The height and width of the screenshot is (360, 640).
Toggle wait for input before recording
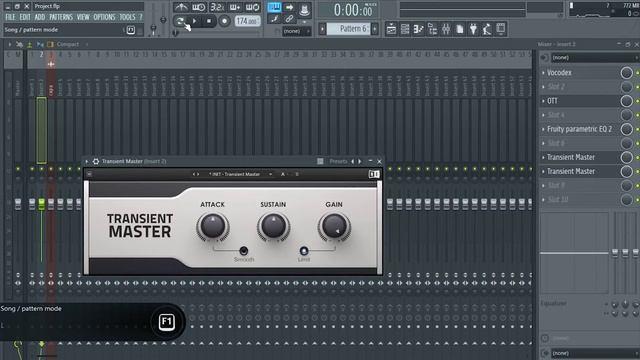click(199, 7)
